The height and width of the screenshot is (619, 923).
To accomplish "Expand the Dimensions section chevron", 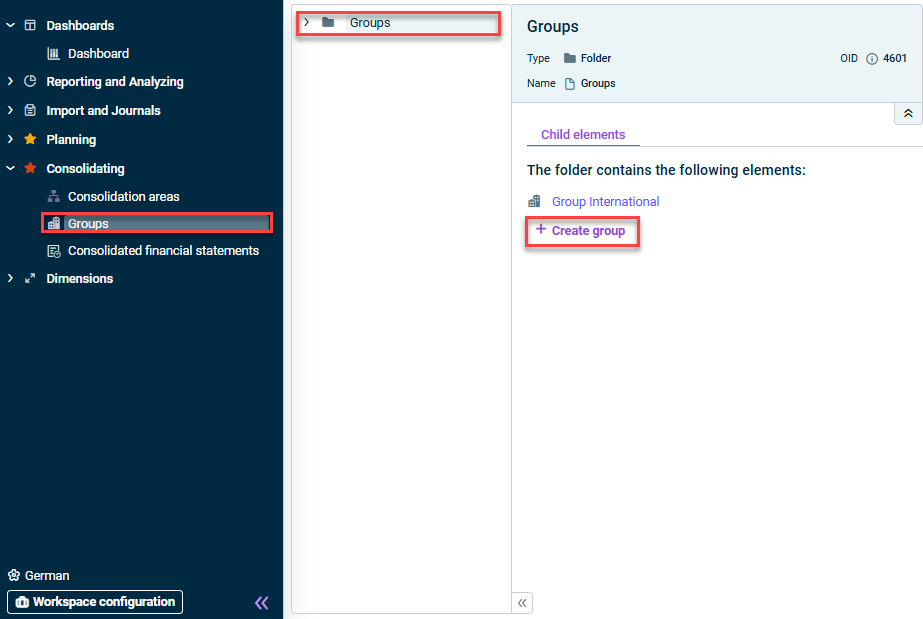I will (x=10, y=278).
